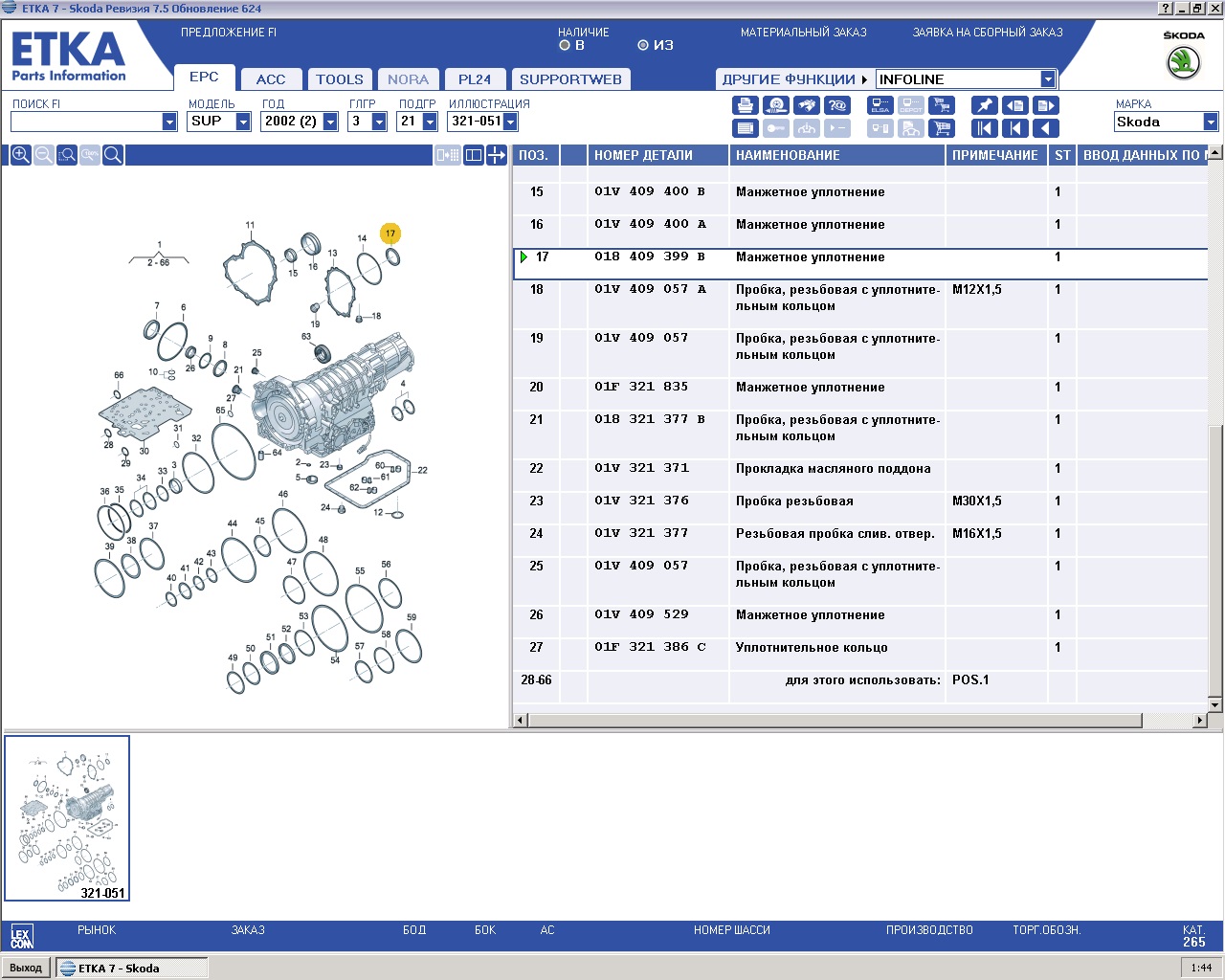Switch to the SUPPORTWEB tab
This screenshot has height=980, width=1225.
tap(570, 79)
